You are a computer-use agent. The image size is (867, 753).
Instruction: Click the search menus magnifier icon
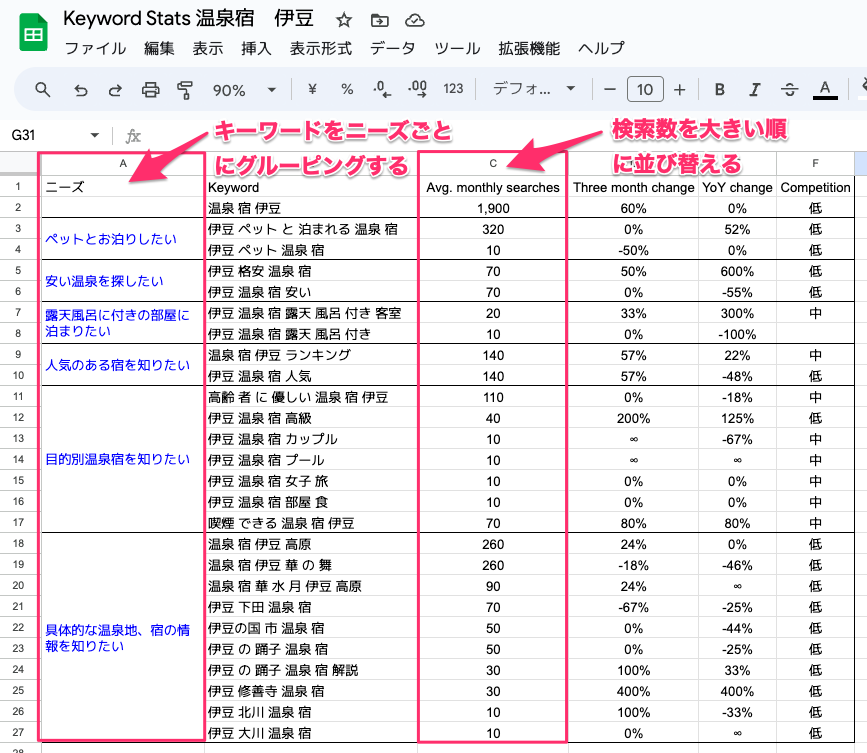[43, 89]
